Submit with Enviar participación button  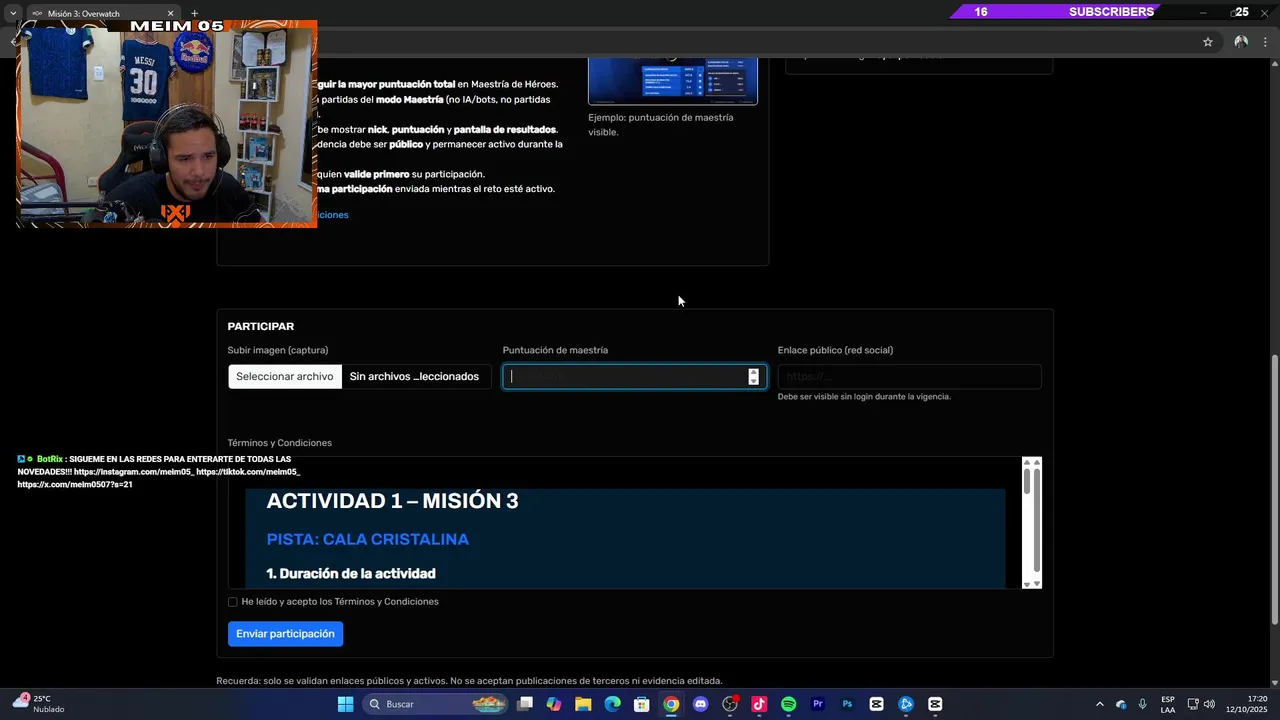[285, 634]
